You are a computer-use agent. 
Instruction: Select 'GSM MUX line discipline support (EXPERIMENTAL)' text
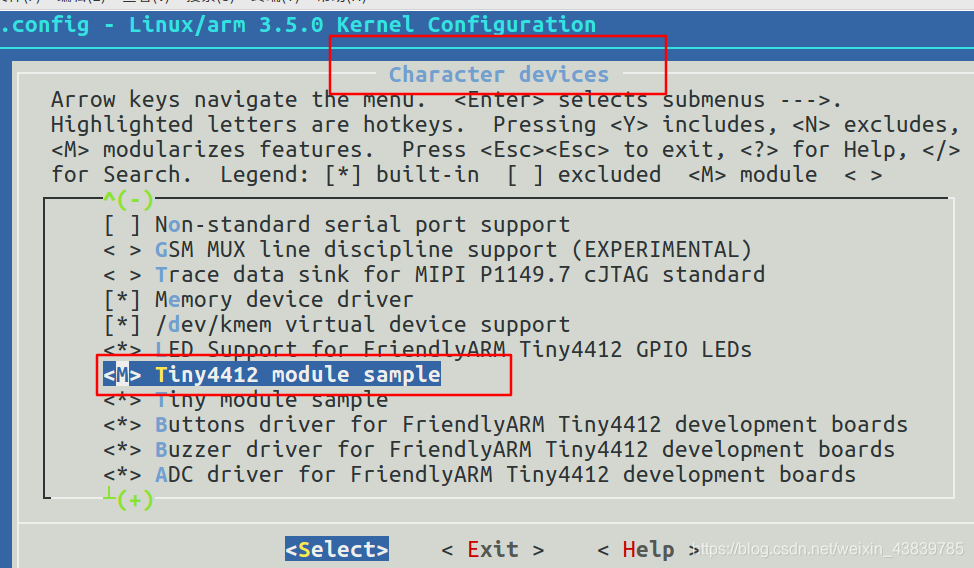click(x=453, y=250)
